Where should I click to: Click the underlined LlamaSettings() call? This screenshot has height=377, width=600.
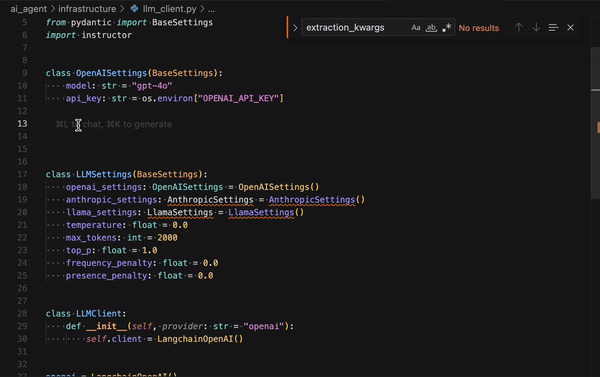pyautogui.click(x=266, y=212)
